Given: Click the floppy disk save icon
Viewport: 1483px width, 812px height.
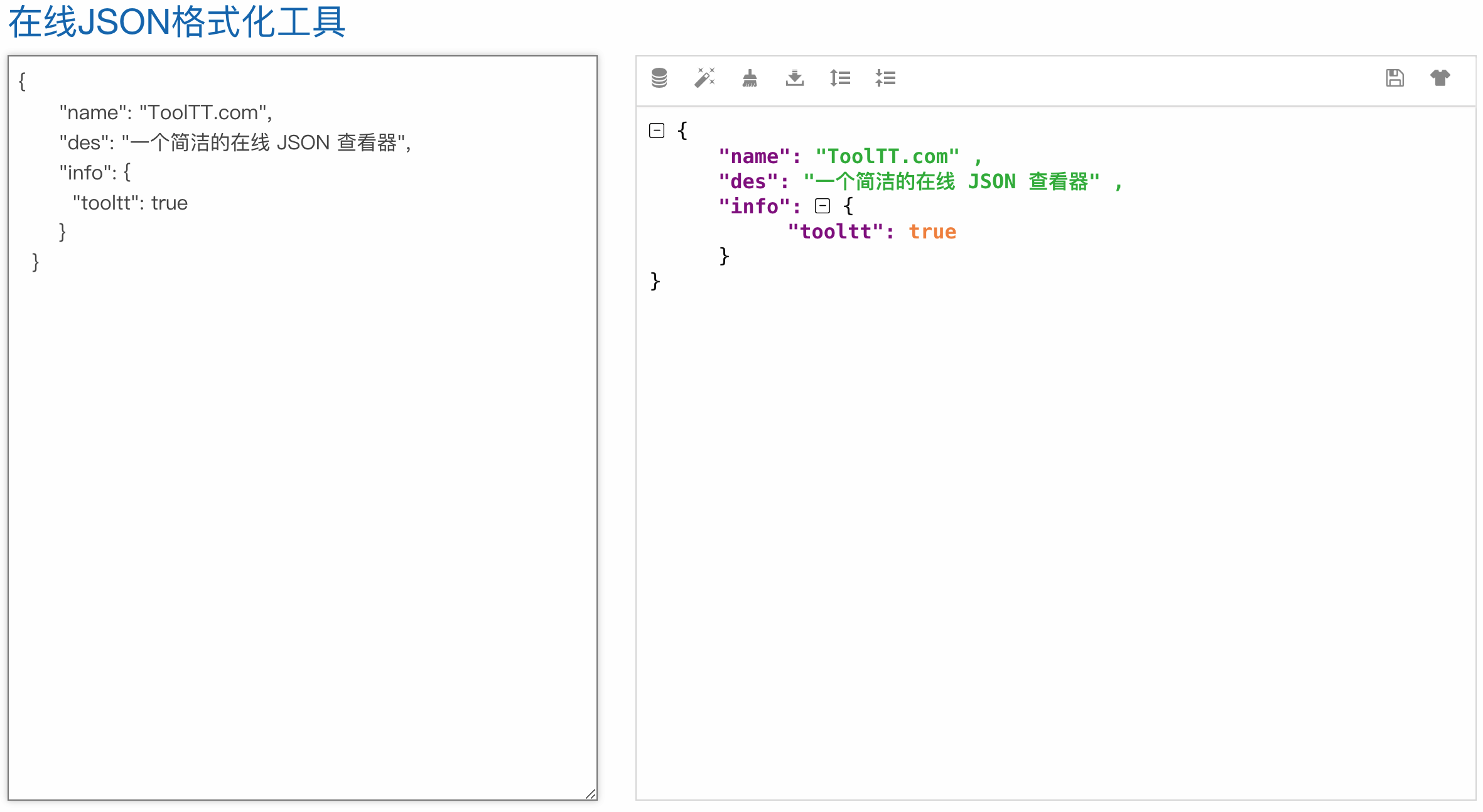Looking at the screenshot, I should coord(1394,78).
